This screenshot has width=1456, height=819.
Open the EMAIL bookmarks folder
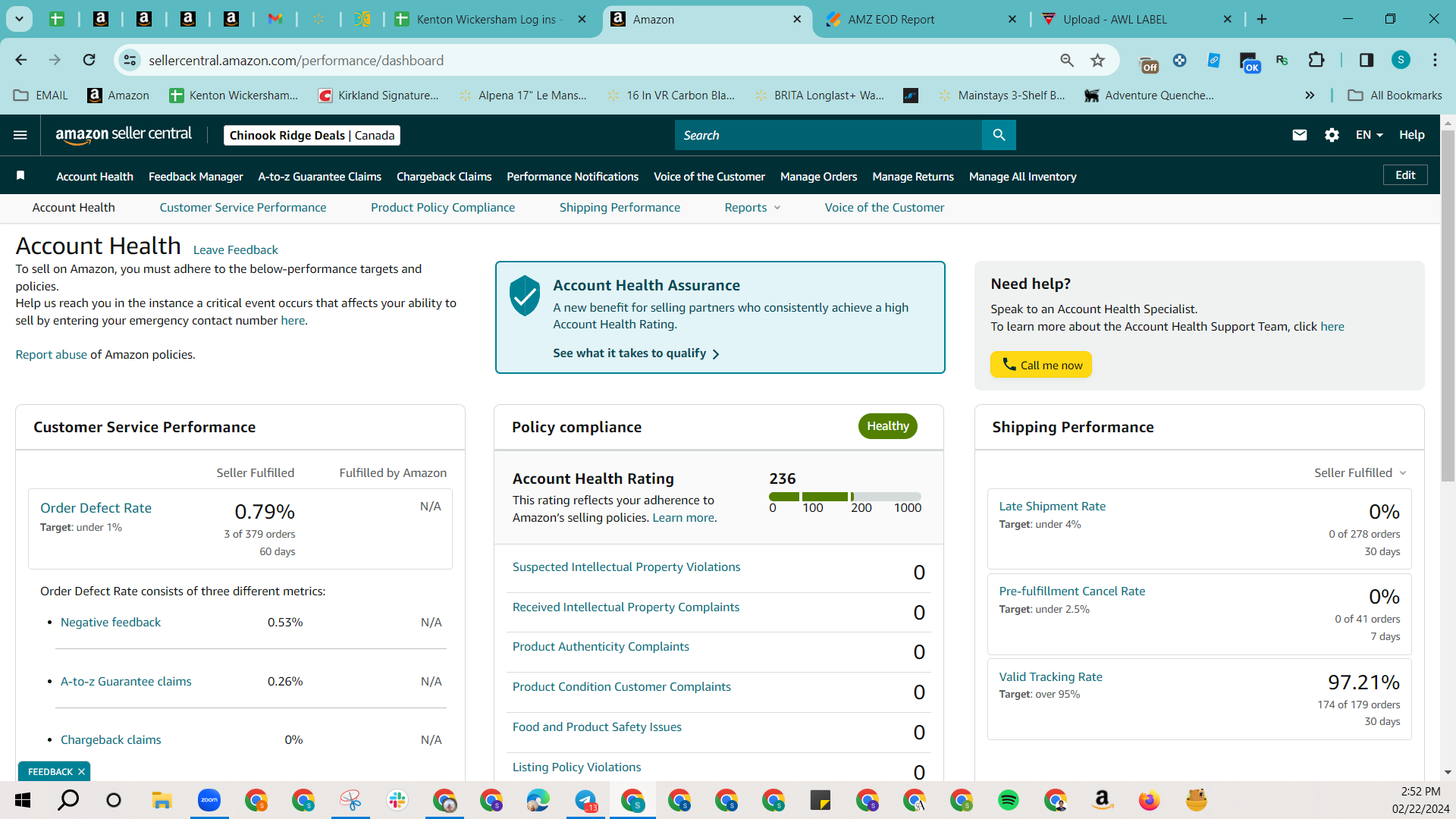pyautogui.click(x=41, y=95)
